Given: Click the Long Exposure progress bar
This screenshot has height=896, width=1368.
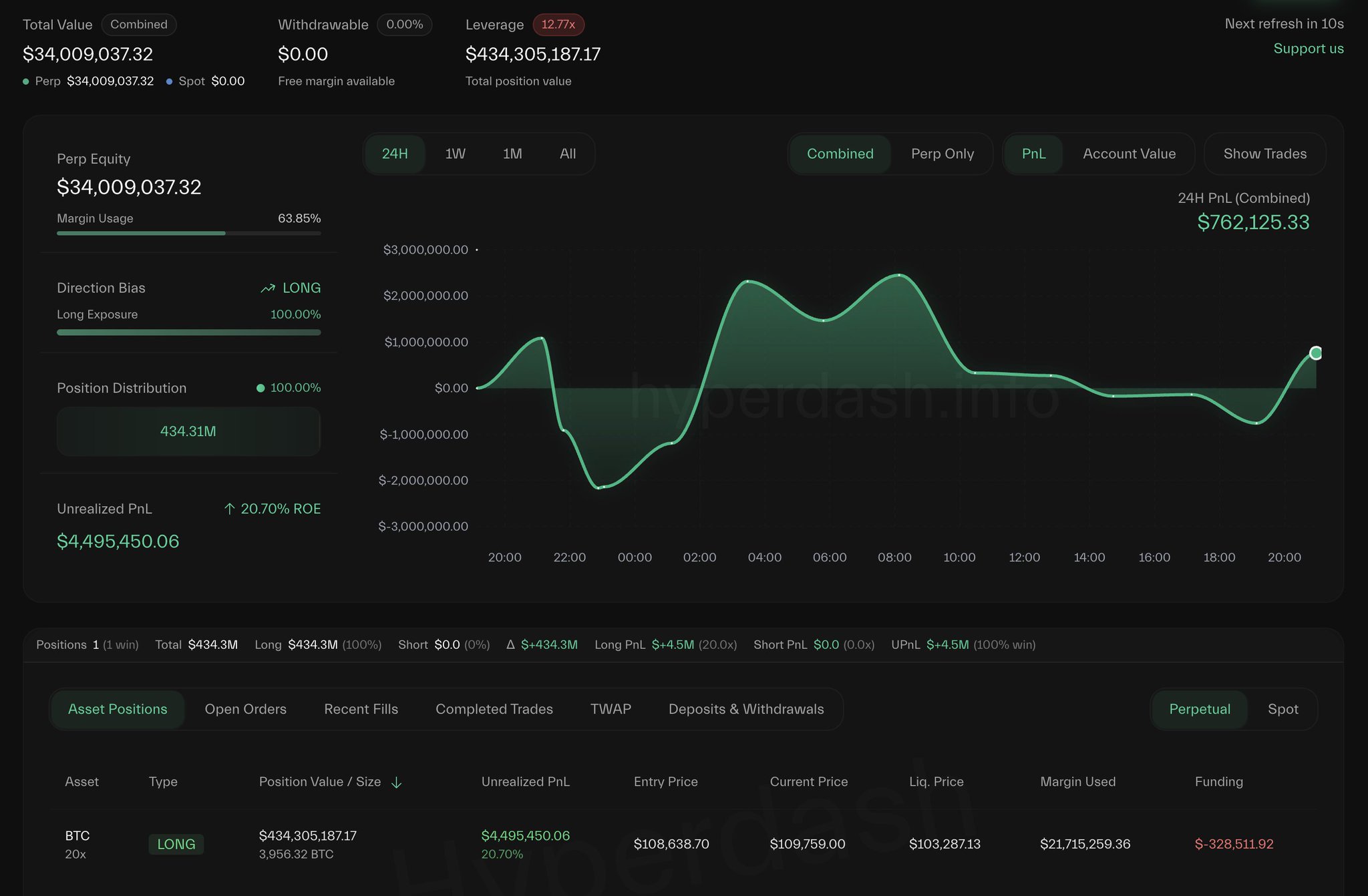Looking at the screenshot, I should (x=189, y=332).
